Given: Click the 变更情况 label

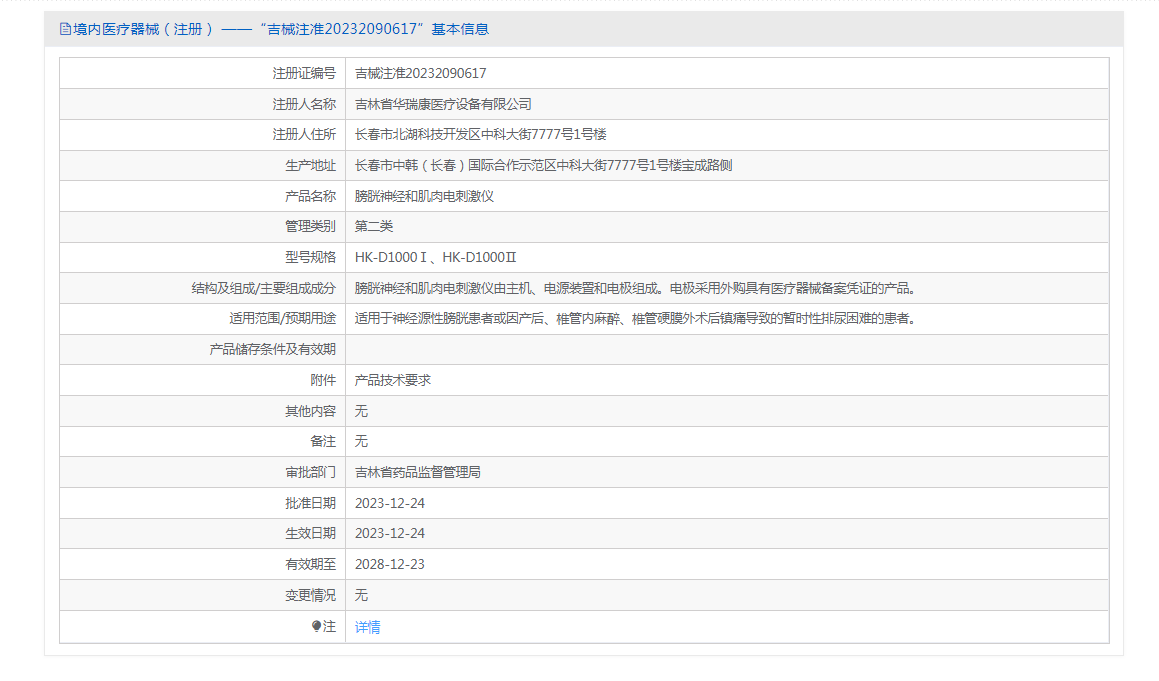Looking at the screenshot, I should point(310,595).
